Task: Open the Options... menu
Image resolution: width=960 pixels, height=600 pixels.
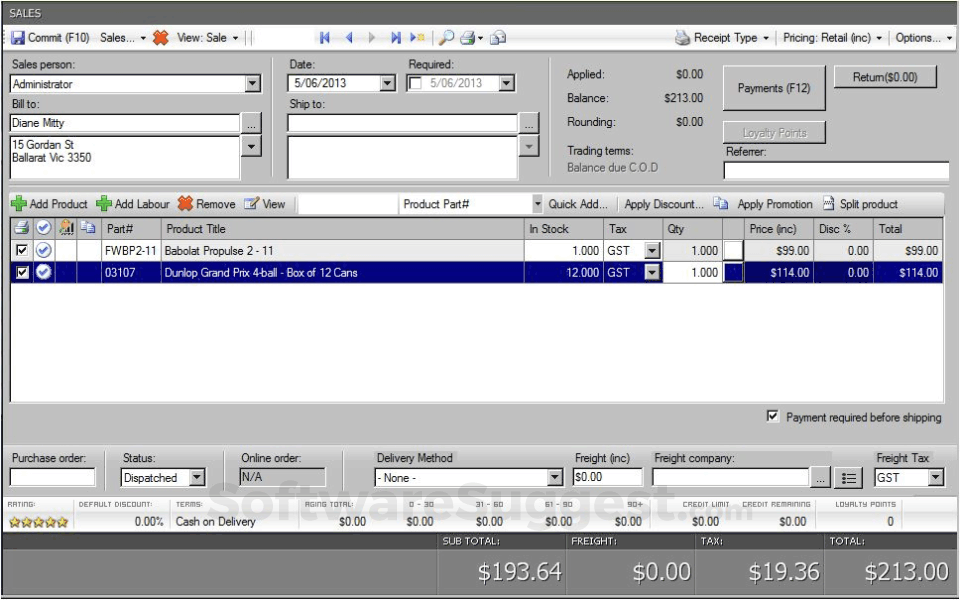Action: (x=923, y=37)
